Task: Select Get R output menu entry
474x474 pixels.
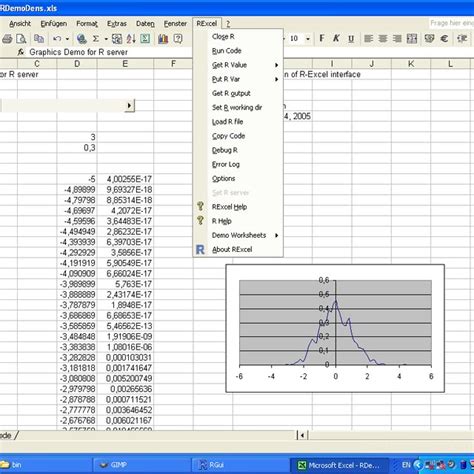Action: point(238,93)
